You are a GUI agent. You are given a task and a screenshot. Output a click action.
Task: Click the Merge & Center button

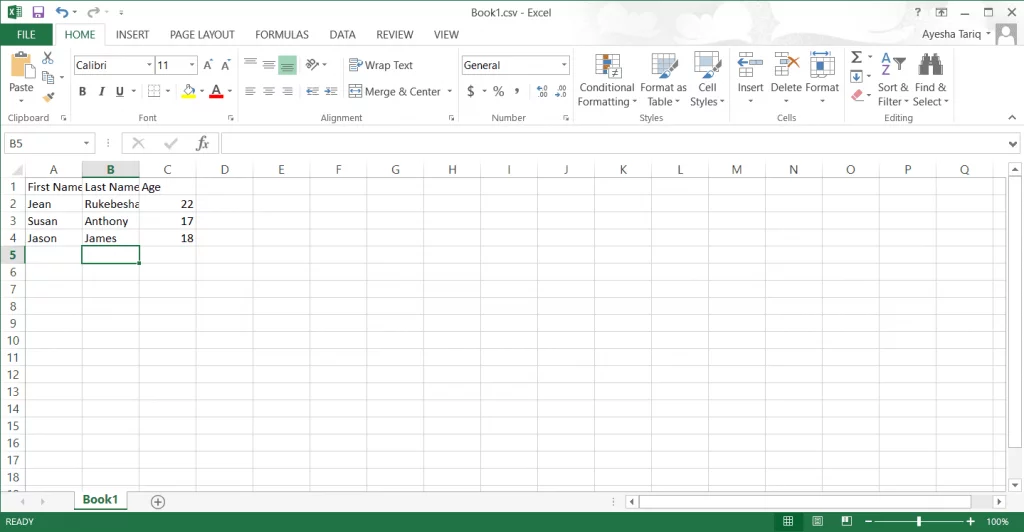click(x=395, y=91)
